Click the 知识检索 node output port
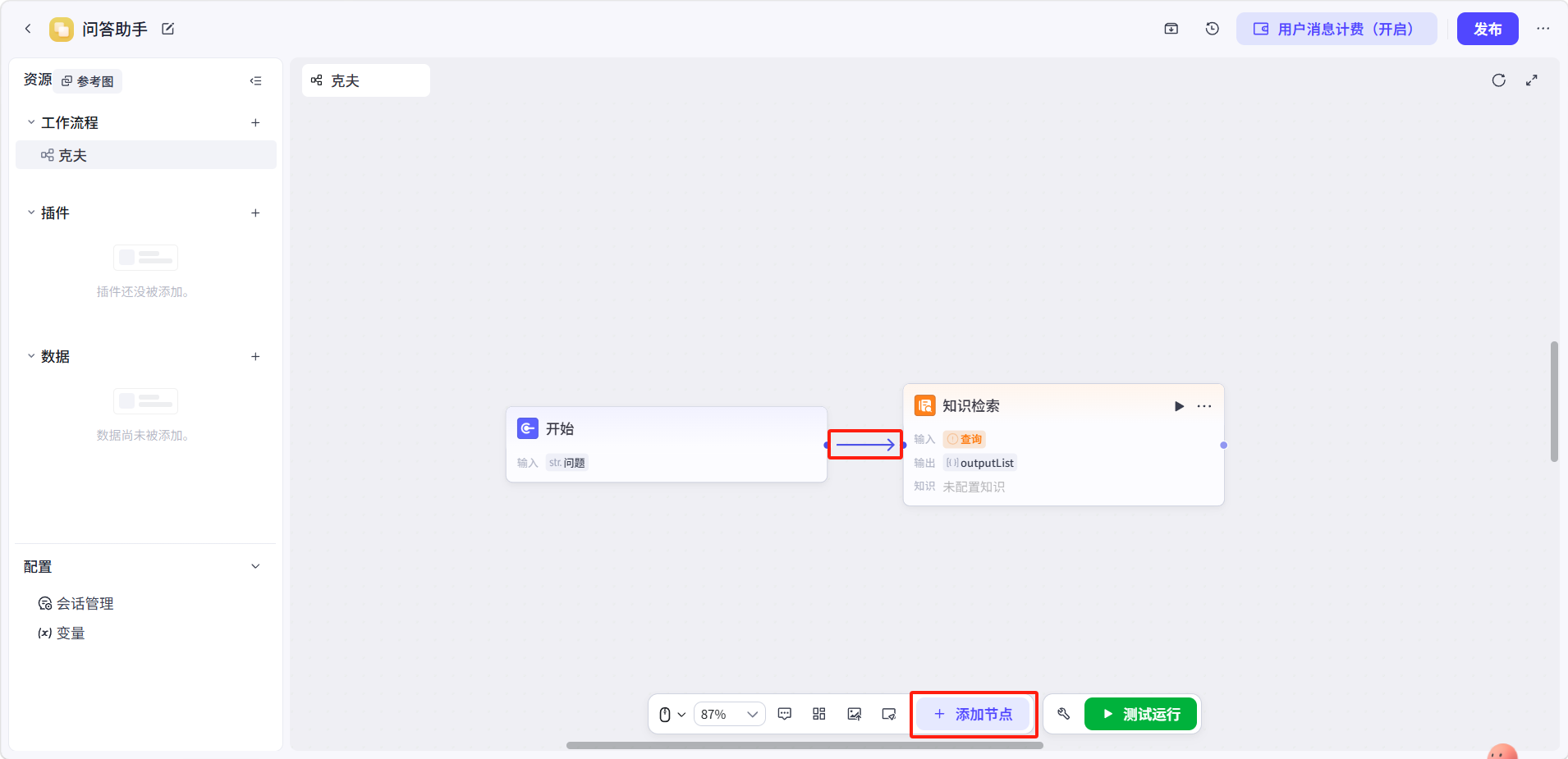The width and height of the screenshot is (1568, 759). coord(1223,445)
